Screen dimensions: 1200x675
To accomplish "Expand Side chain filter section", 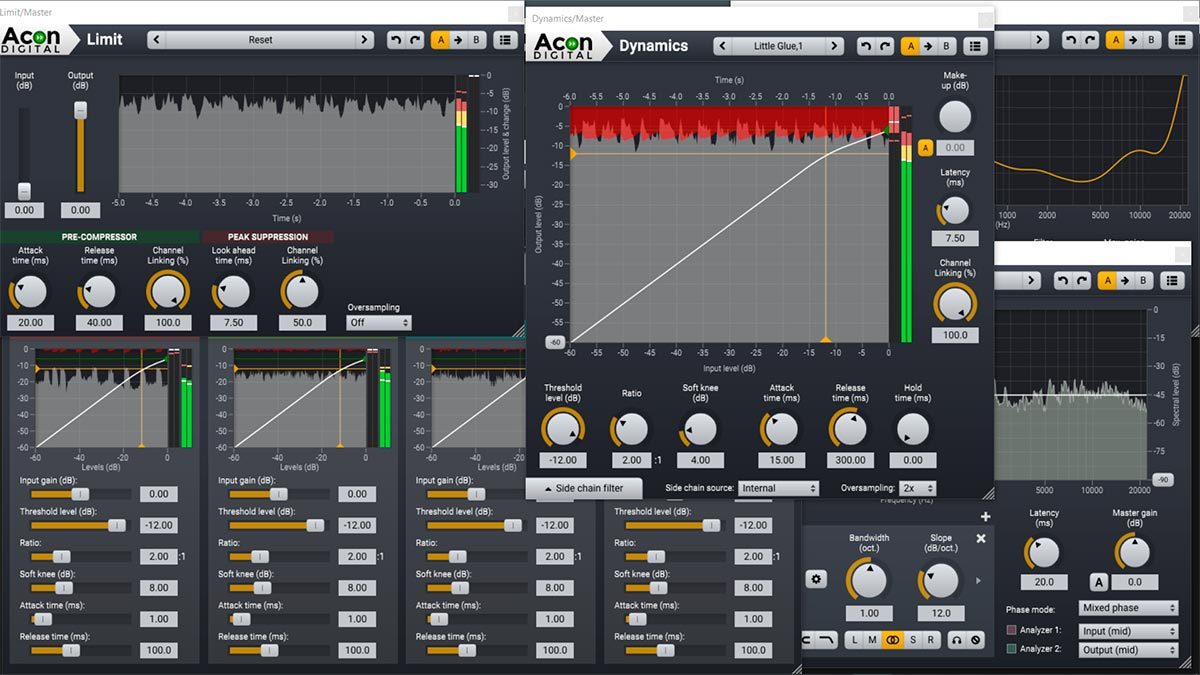I will pos(584,488).
